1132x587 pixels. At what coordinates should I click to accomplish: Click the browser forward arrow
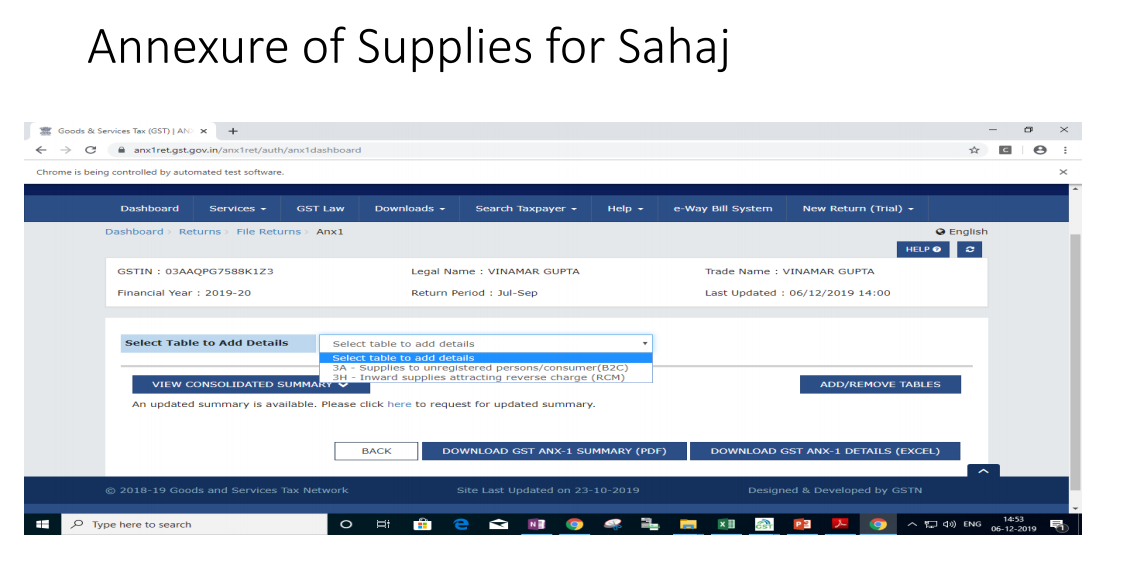(x=66, y=150)
